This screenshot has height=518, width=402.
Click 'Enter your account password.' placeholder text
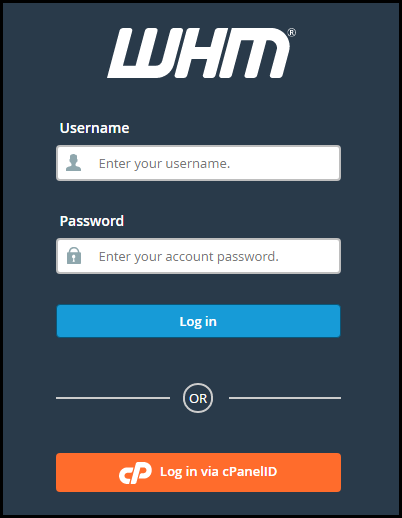(x=189, y=257)
